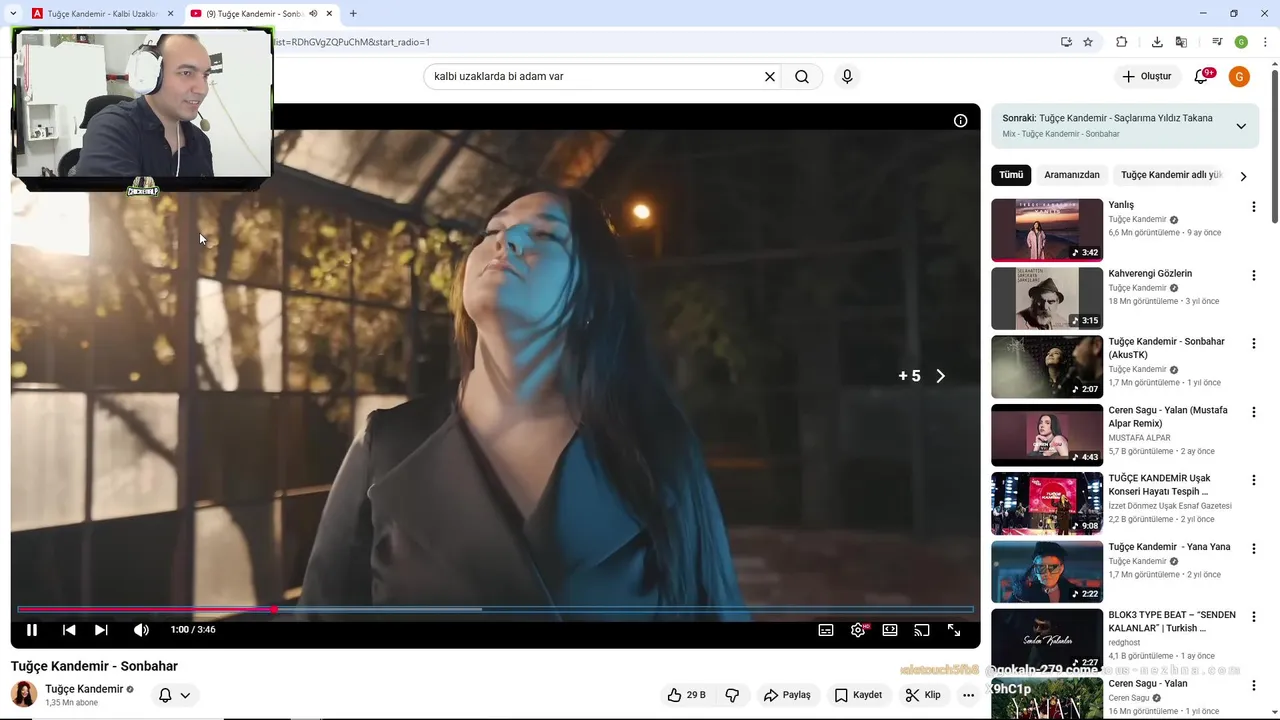Enter fullscreen mode

(x=954, y=630)
